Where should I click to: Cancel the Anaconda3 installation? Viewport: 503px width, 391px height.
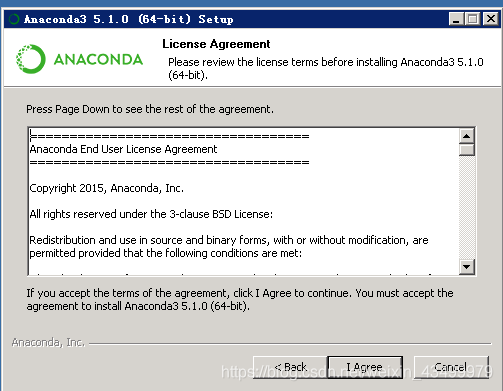coord(451,367)
